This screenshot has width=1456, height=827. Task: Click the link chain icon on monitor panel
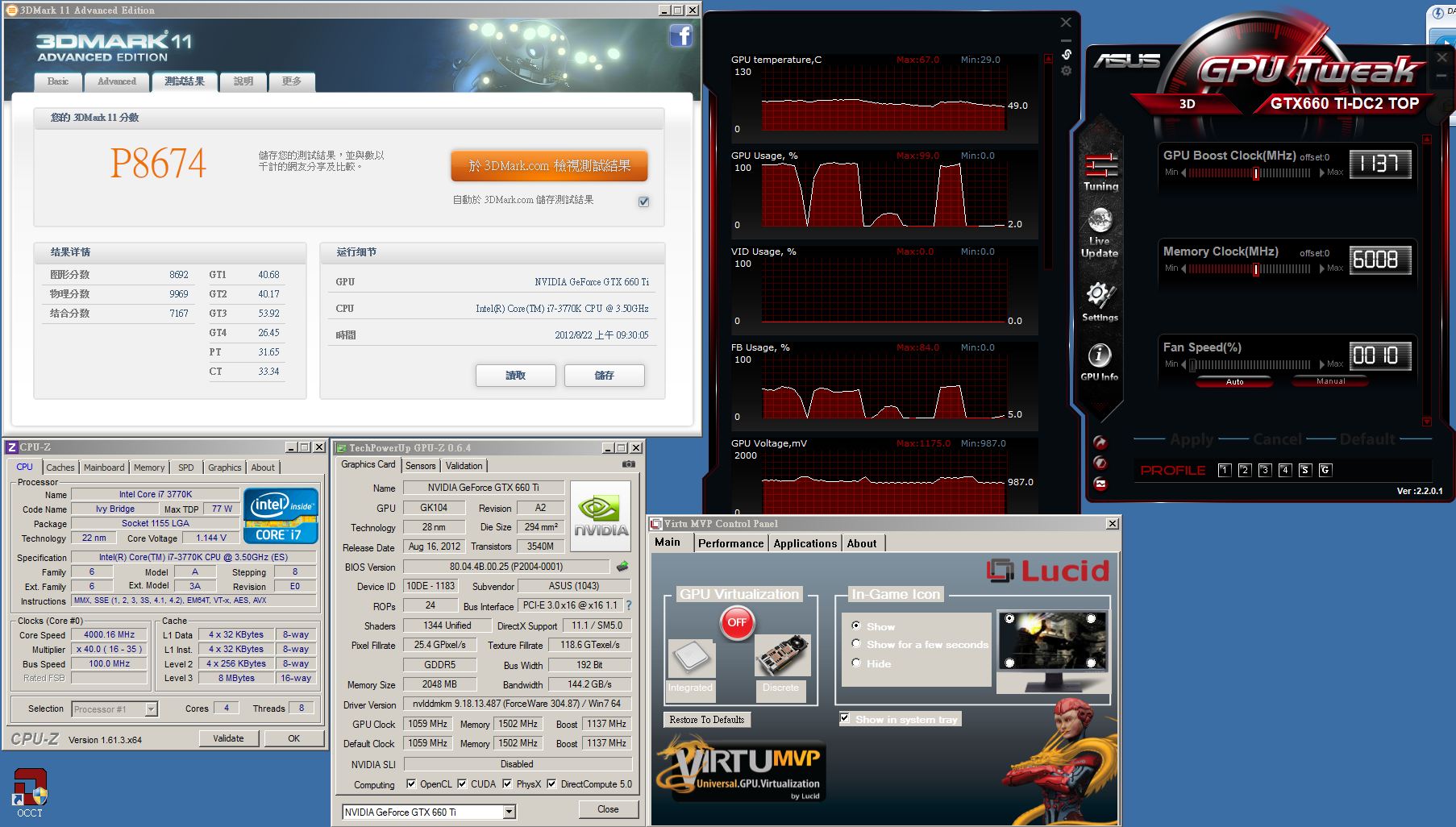click(x=1066, y=54)
